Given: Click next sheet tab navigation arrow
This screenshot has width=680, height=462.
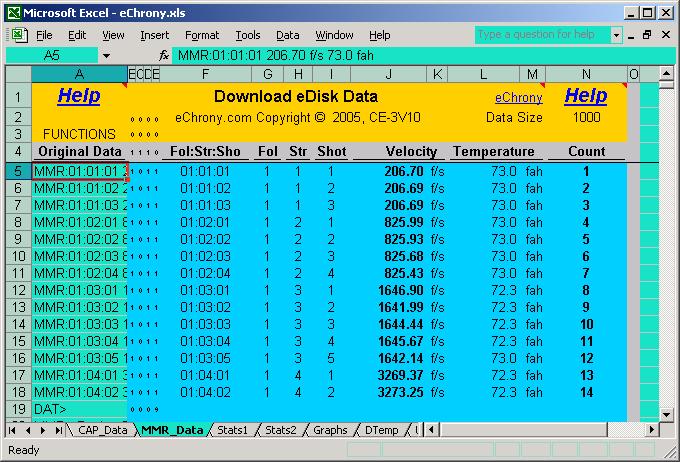Looking at the screenshot, I should pyautogui.click(x=42, y=430).
